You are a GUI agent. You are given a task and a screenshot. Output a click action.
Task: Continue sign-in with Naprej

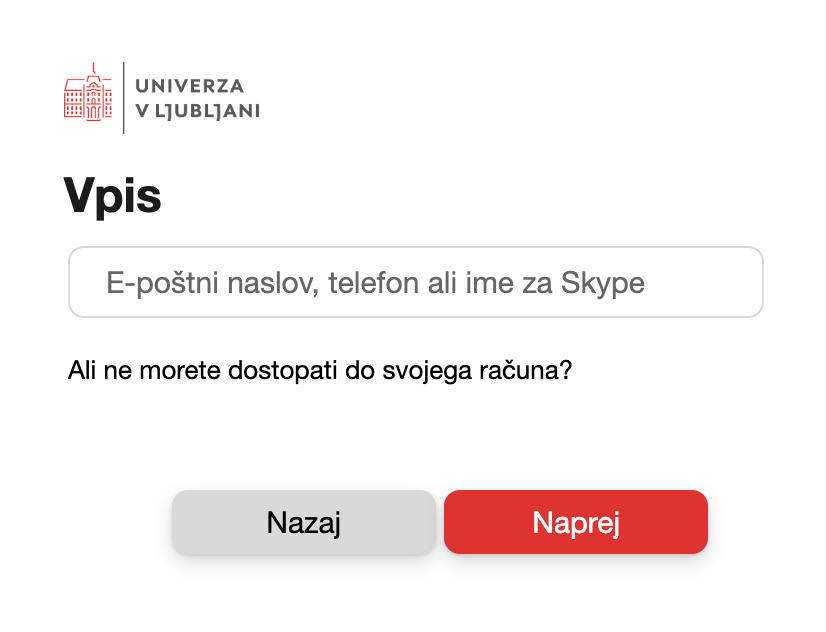576,522
